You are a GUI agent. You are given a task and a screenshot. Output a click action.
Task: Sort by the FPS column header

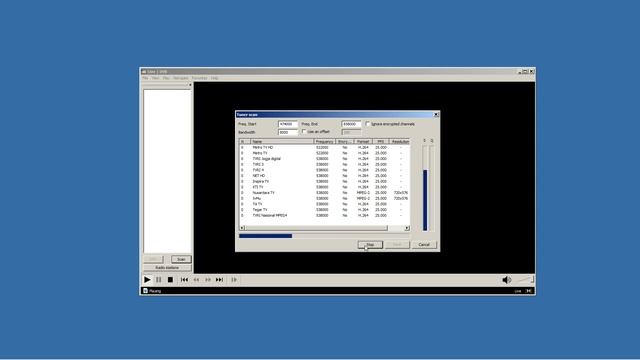381,141
